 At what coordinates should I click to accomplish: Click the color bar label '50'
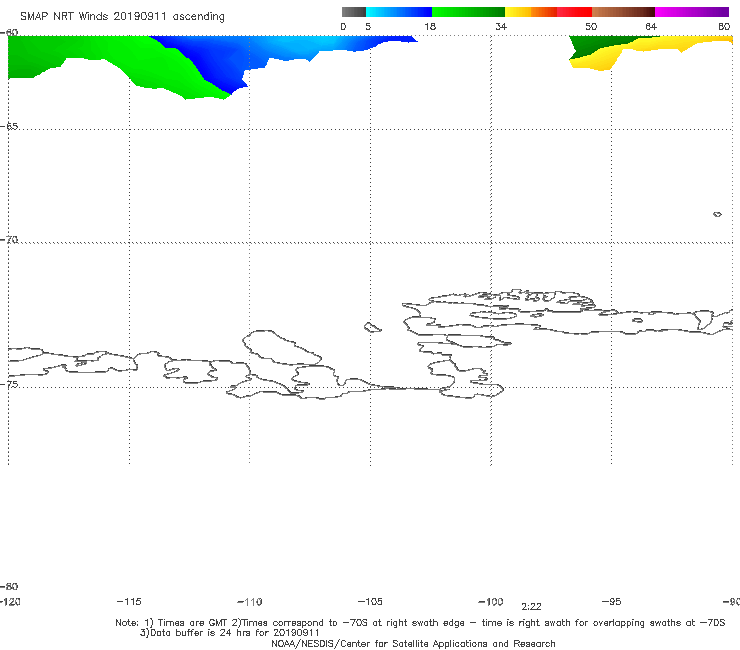[591, 26]
